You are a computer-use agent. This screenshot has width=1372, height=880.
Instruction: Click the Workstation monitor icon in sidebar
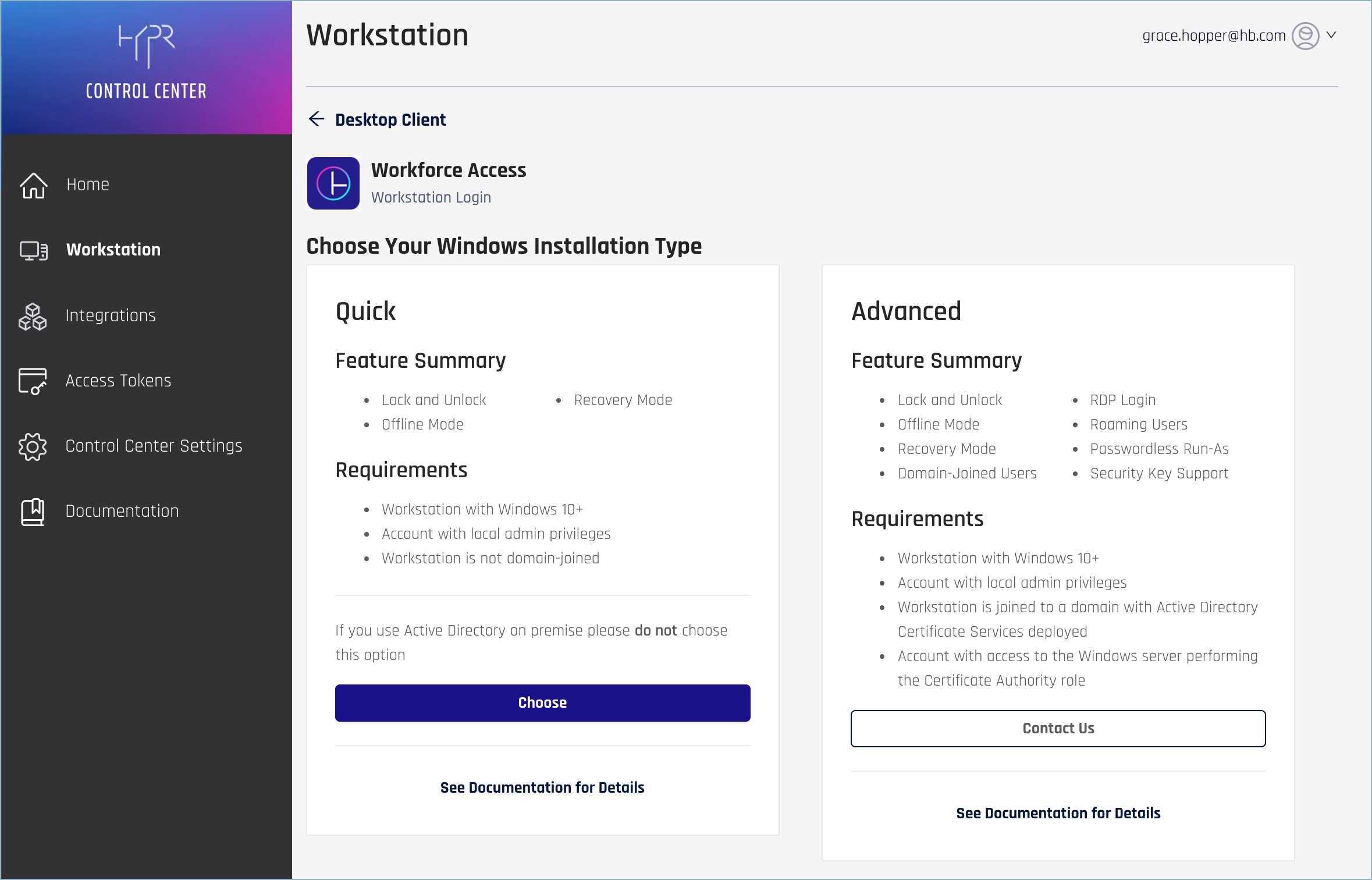pyautogui.click(x=33, y=250)
